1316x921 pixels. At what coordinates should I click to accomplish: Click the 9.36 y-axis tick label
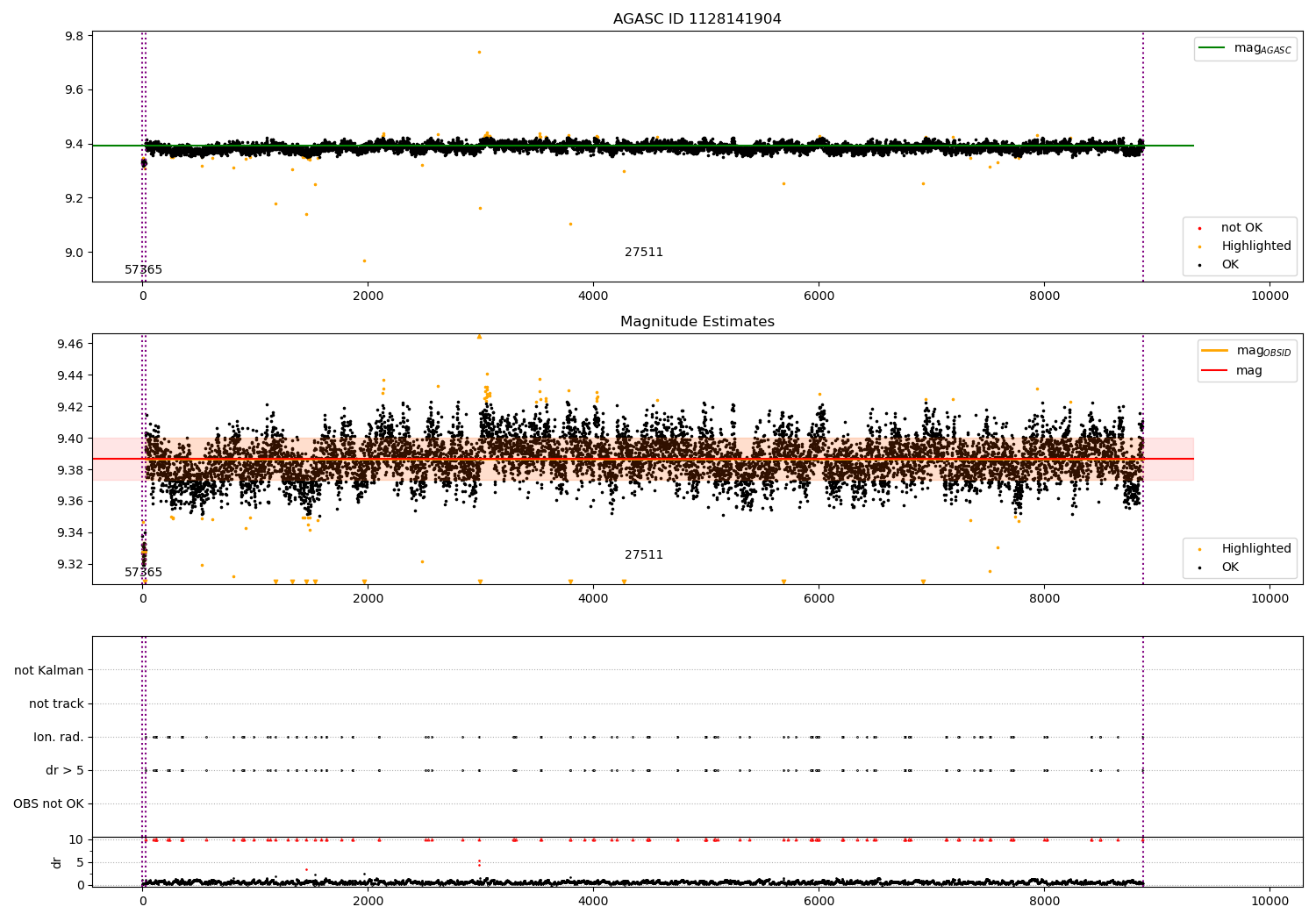(70, 502)
